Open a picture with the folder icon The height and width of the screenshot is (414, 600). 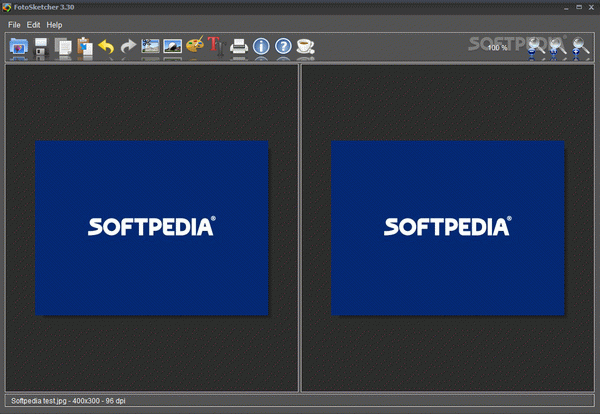[x=18, y=47]
